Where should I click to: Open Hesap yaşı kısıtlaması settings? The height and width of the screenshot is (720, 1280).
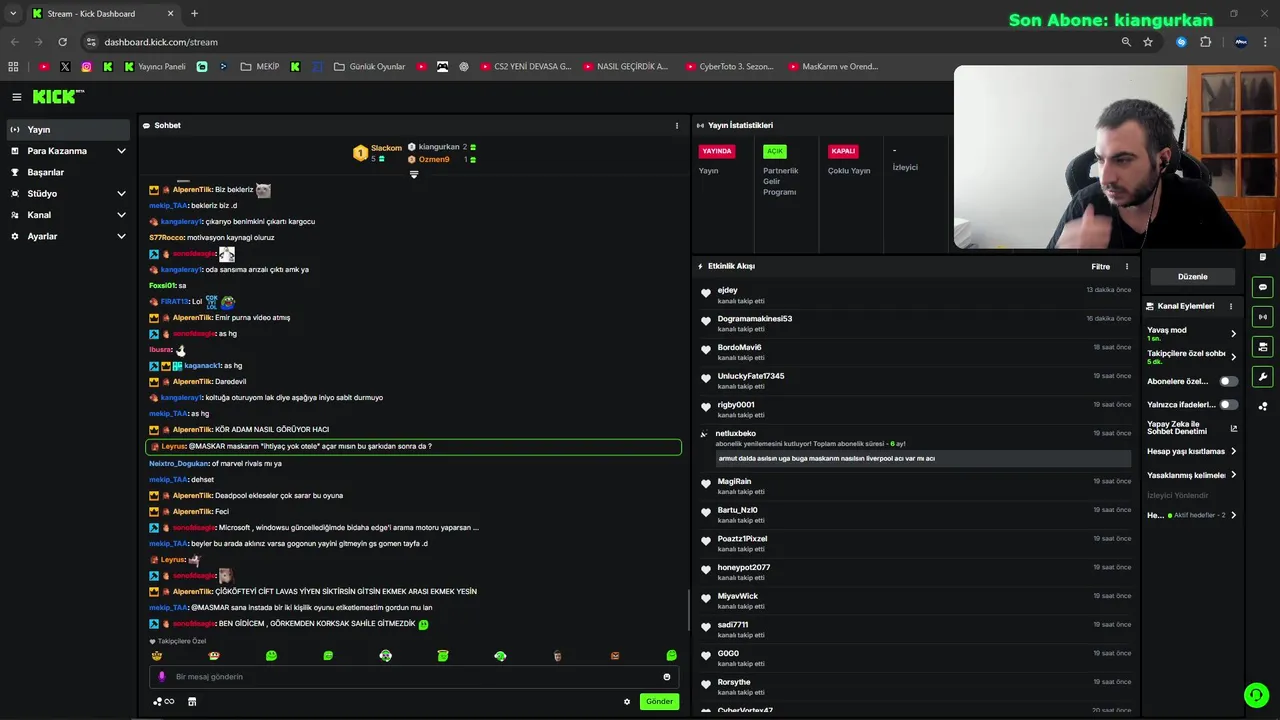1192,451
